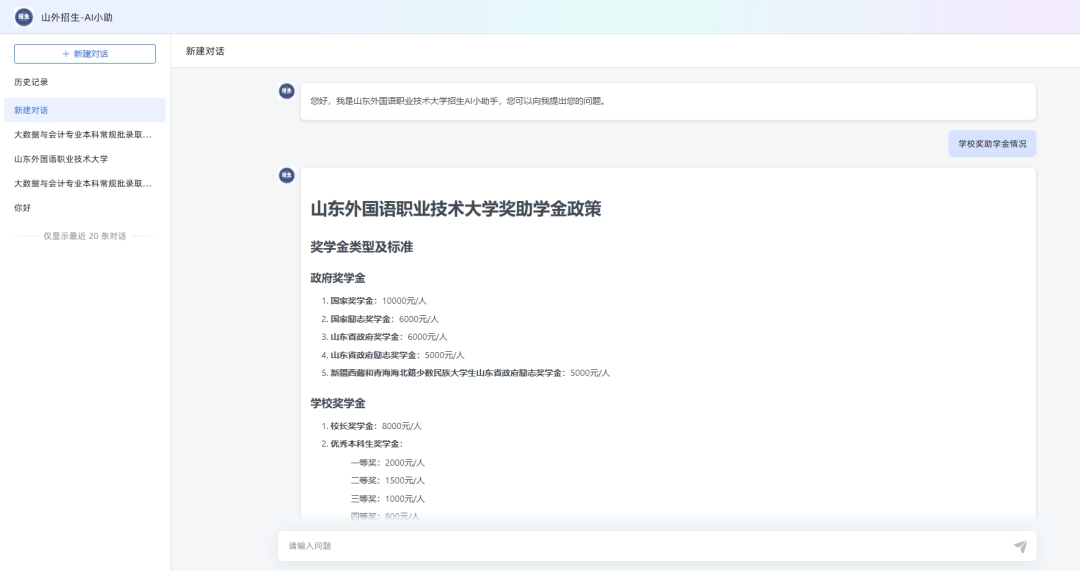The image size is (1080, 572).
Task: Click the 政府奖学金 section heading
Action: click(x=338, y=278)
